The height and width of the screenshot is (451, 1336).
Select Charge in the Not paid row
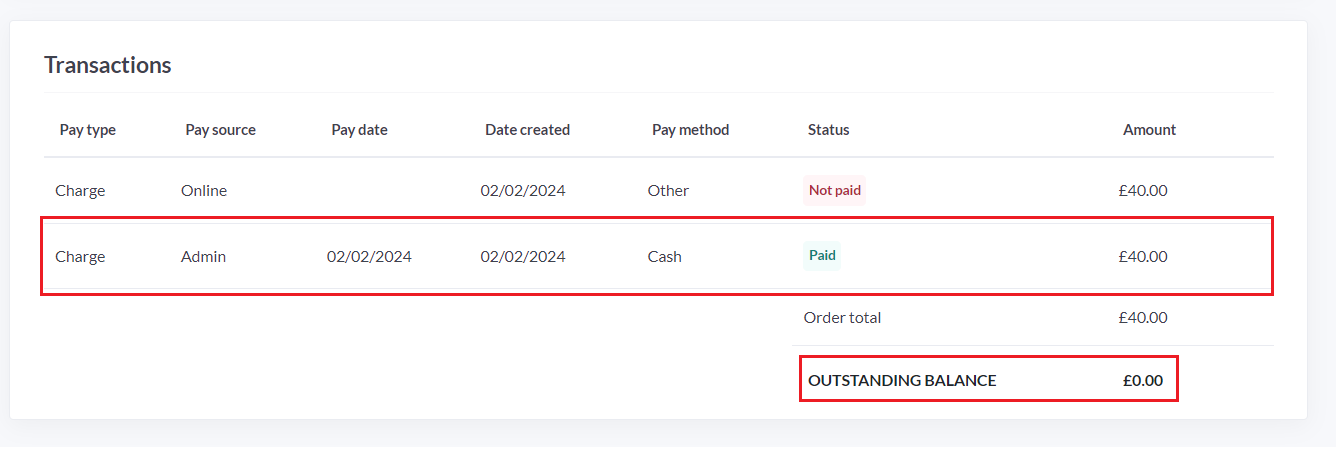click(x=80, y=191)
